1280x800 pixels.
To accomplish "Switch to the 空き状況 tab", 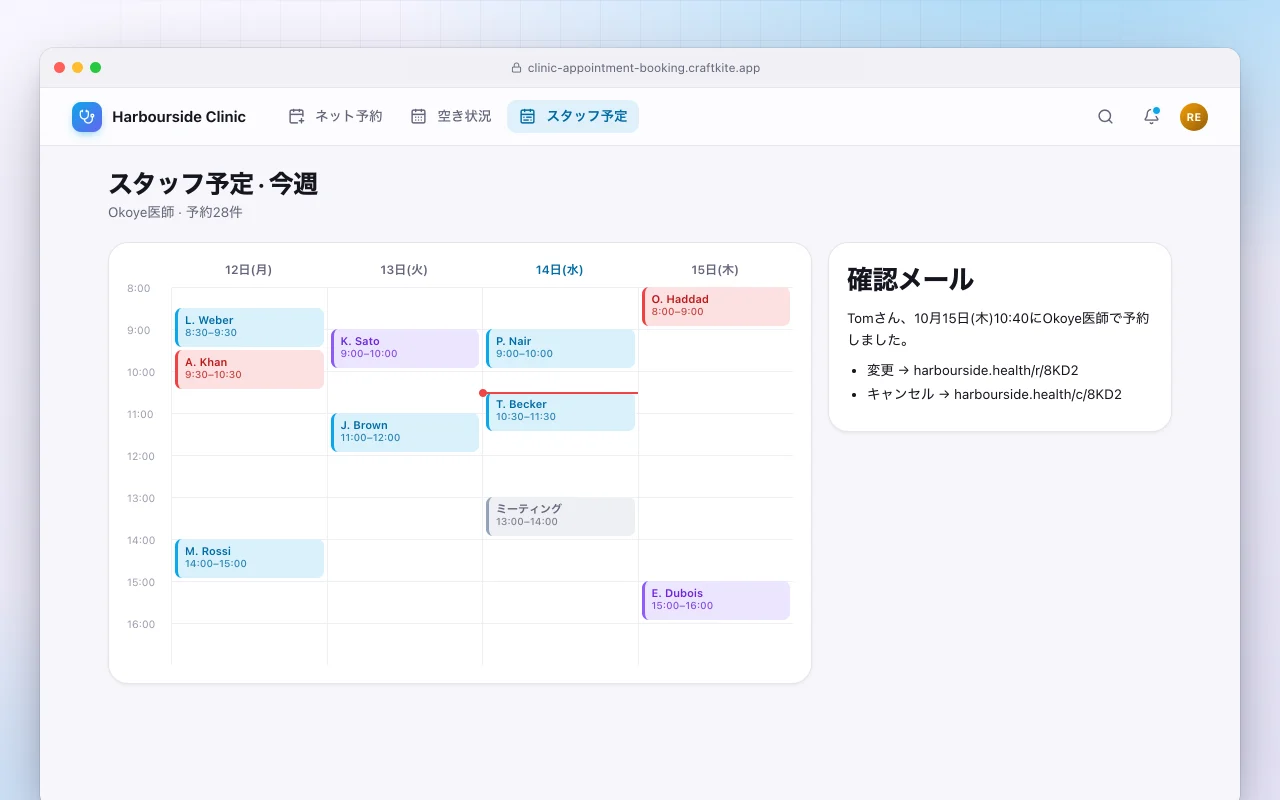I will 451,116.
